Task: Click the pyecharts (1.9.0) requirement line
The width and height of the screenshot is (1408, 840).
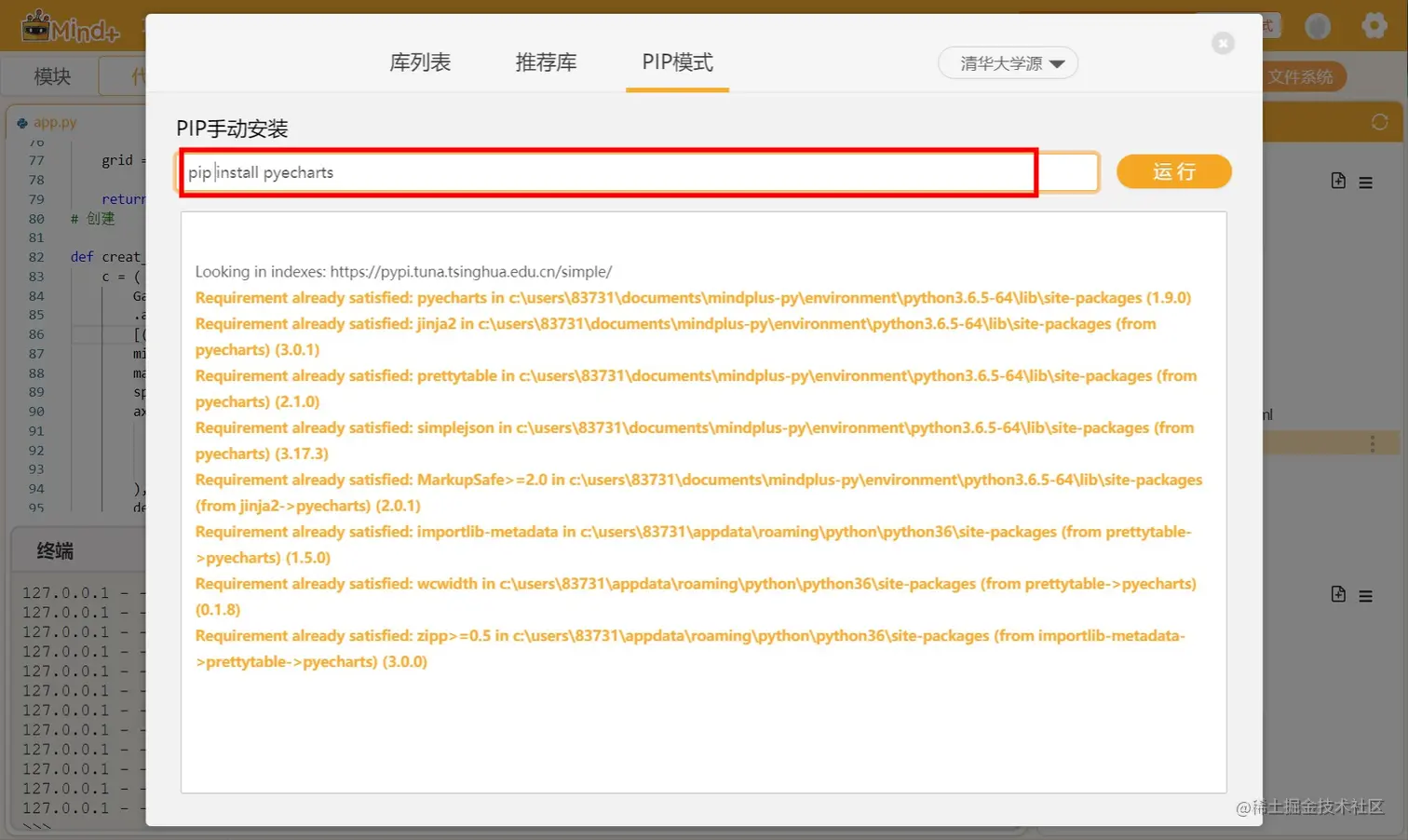Action: (693, 298)
